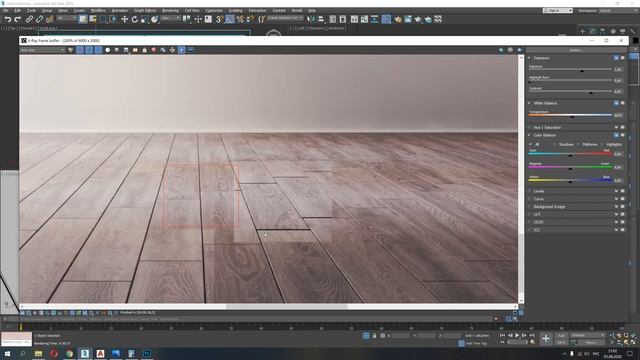Click the red stop render icon in VFB
Image resolution: width=640 pixels, height=360 pixels.
coord(154,50)
